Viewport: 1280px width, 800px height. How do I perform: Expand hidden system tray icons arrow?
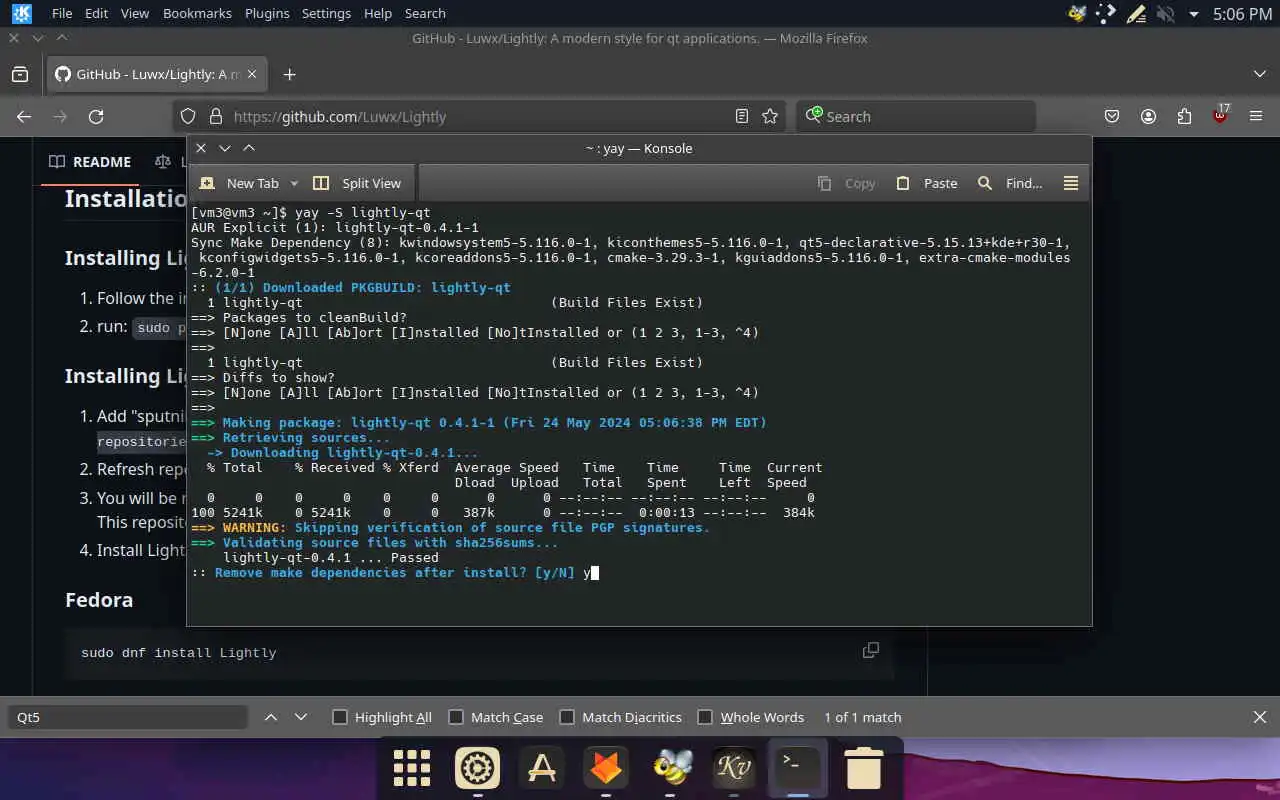click(1194, 15)
